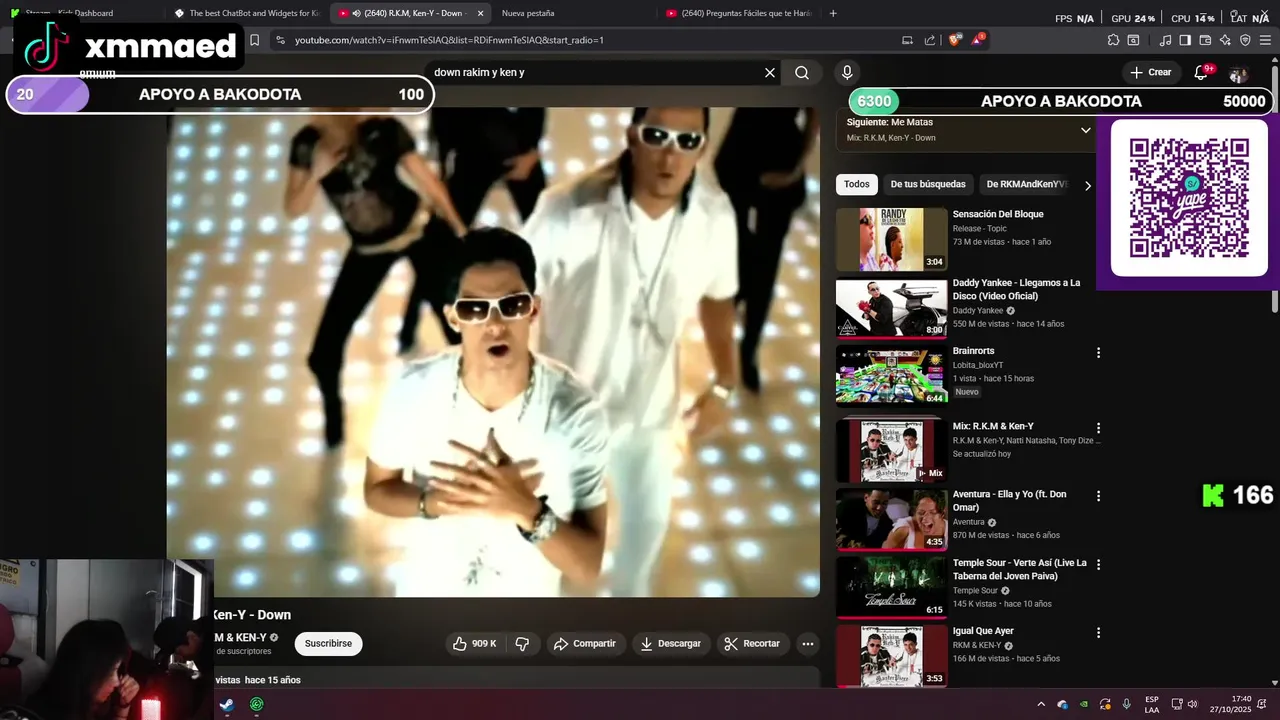Viewport: 1280px width, 720px height.
Task: Open the Brave playlist music note icon
Action: tap(1165, 40)
